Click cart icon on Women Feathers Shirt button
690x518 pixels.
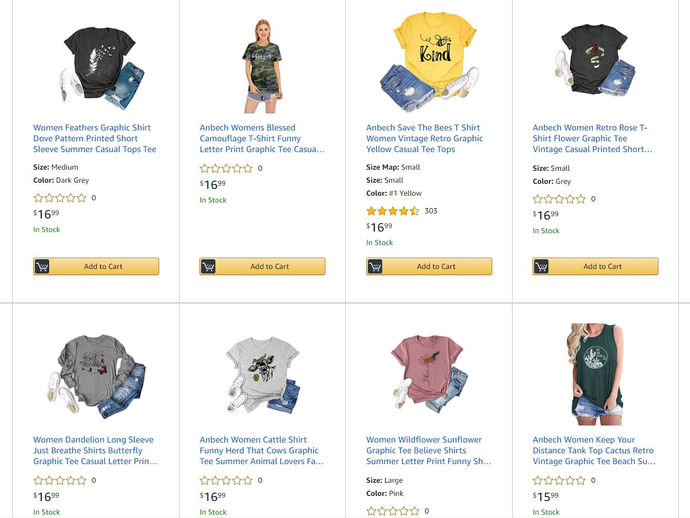click(x=42, y=267)
